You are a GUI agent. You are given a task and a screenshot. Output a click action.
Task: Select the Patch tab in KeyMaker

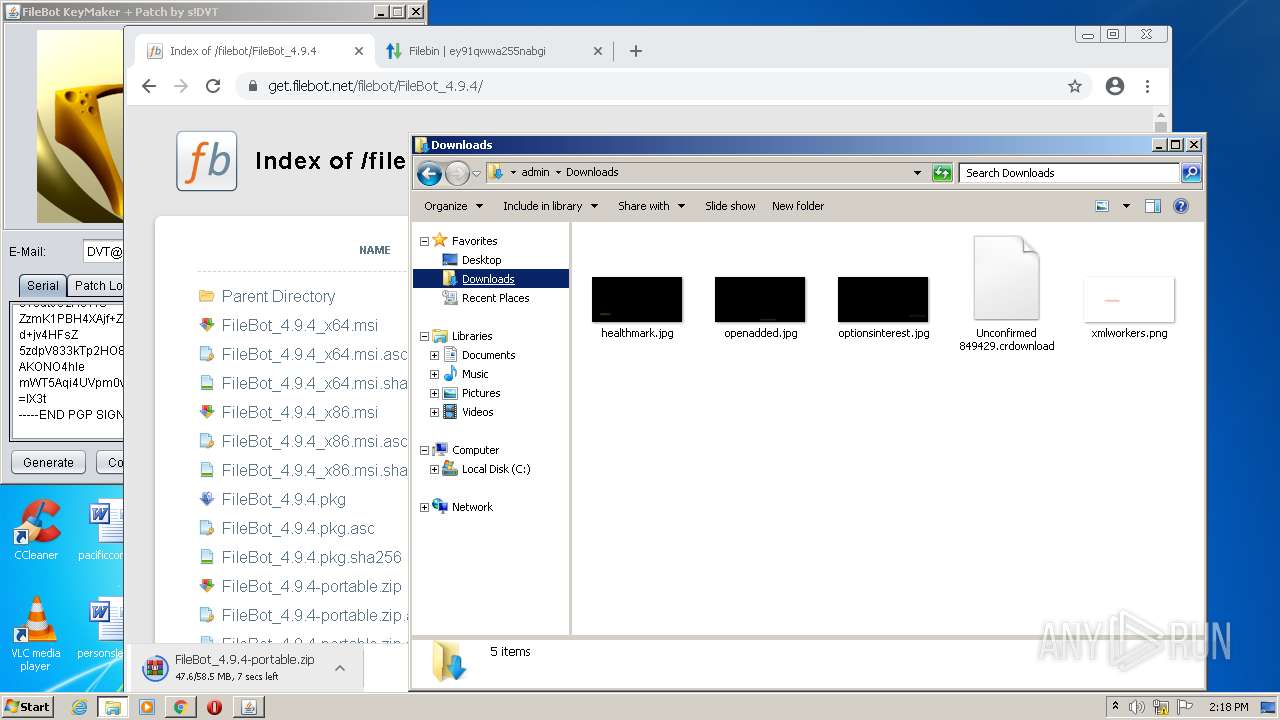pyautogui.click(x=97, y=286)
